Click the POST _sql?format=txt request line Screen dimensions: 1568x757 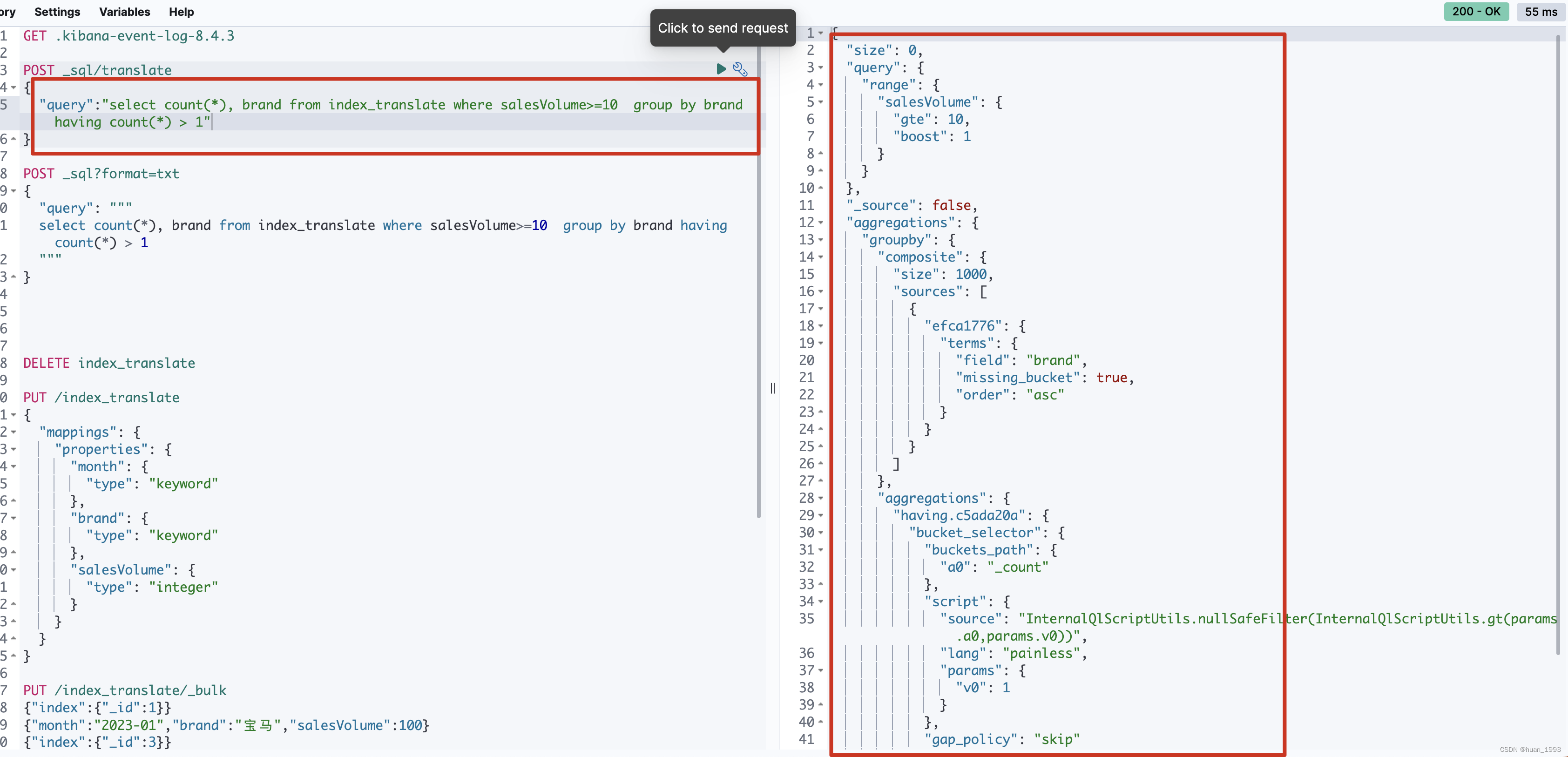point(101,174)
